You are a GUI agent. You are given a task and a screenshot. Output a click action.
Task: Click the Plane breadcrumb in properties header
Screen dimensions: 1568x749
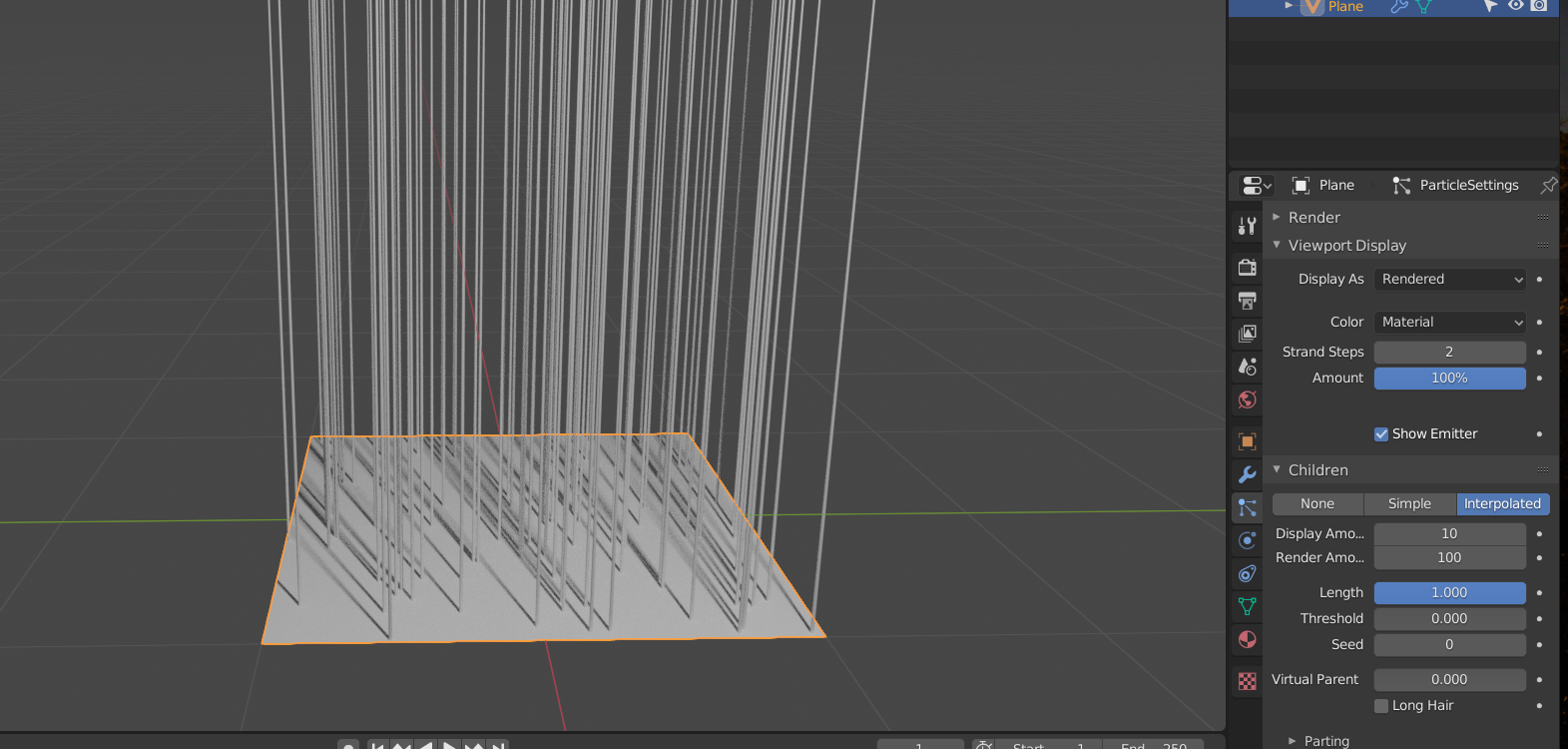(1336, 185)
